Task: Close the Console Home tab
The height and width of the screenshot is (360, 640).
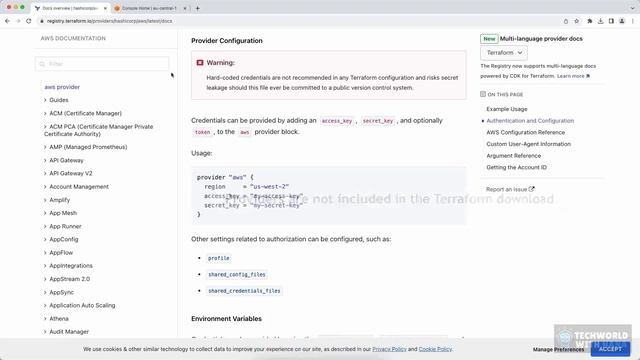Action: point(184,8)
